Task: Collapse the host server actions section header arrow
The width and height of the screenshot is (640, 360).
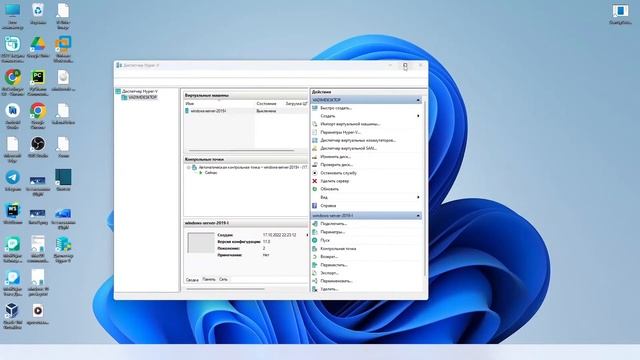Action: [418, 100]
